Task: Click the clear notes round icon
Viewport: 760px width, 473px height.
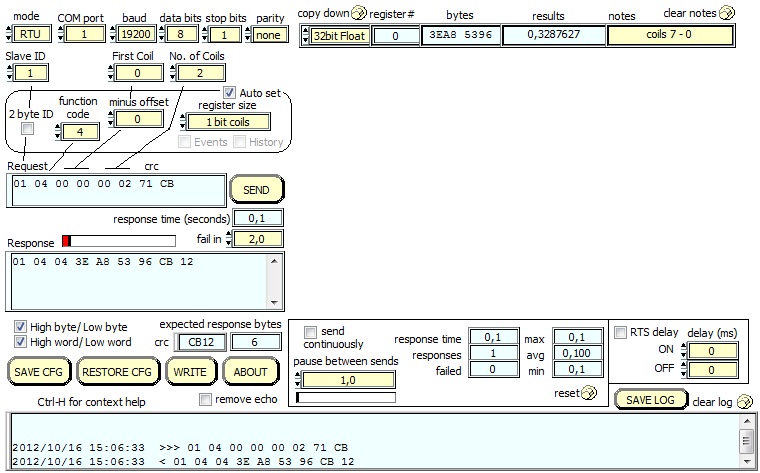Action: (x=727, y=13)
